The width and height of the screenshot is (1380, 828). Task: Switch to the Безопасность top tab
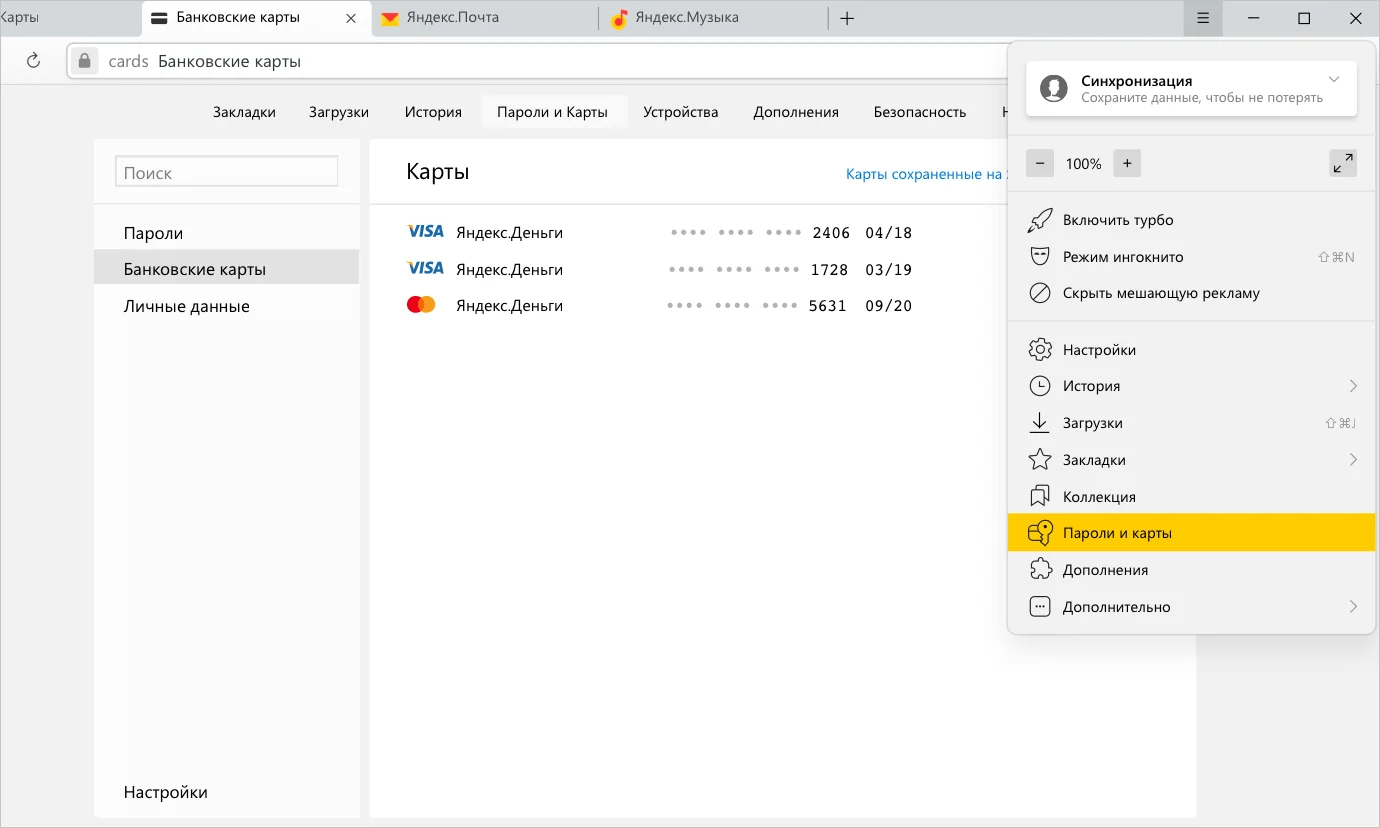(920, 112)
